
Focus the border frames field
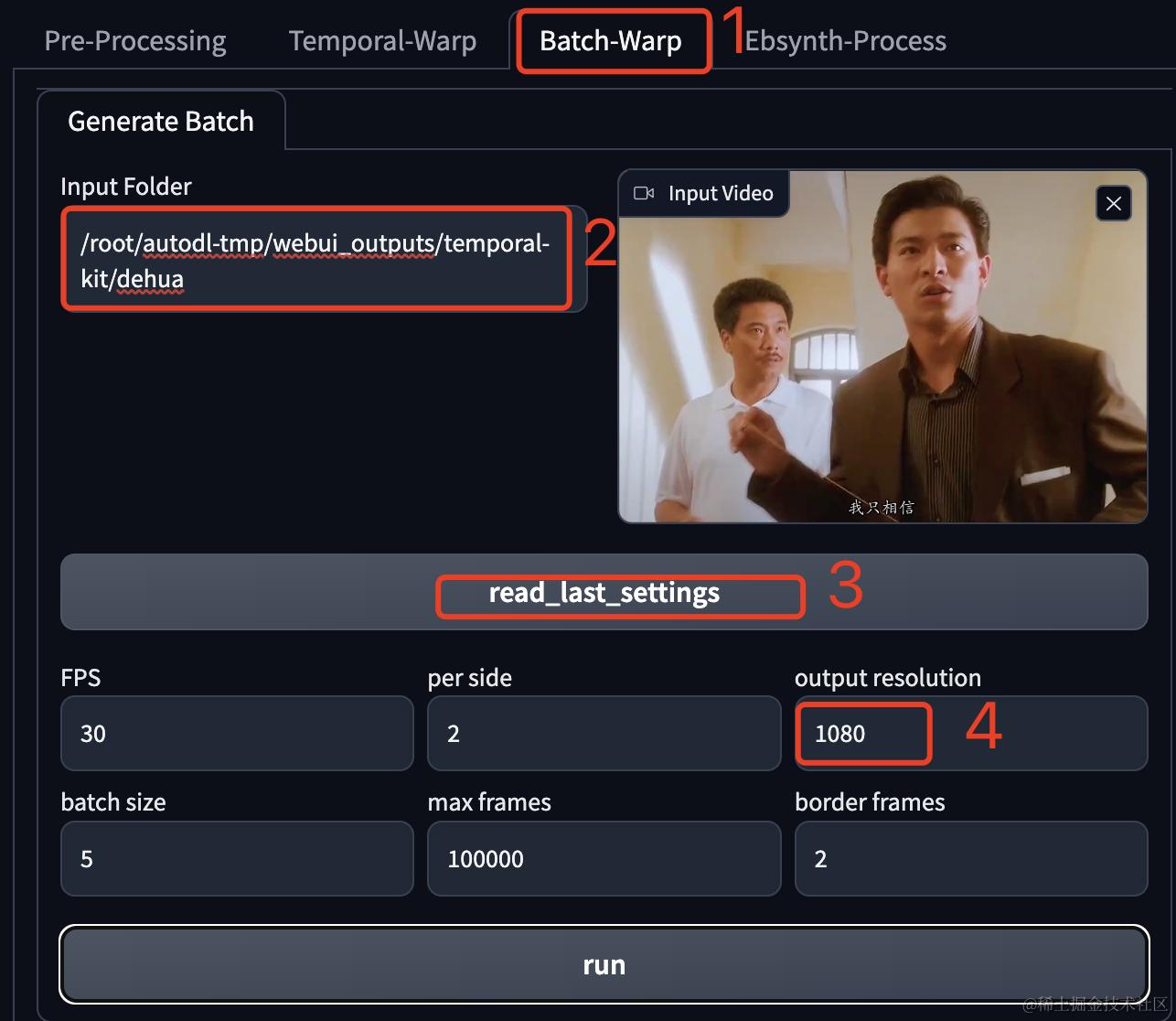(x=971, y=858)
